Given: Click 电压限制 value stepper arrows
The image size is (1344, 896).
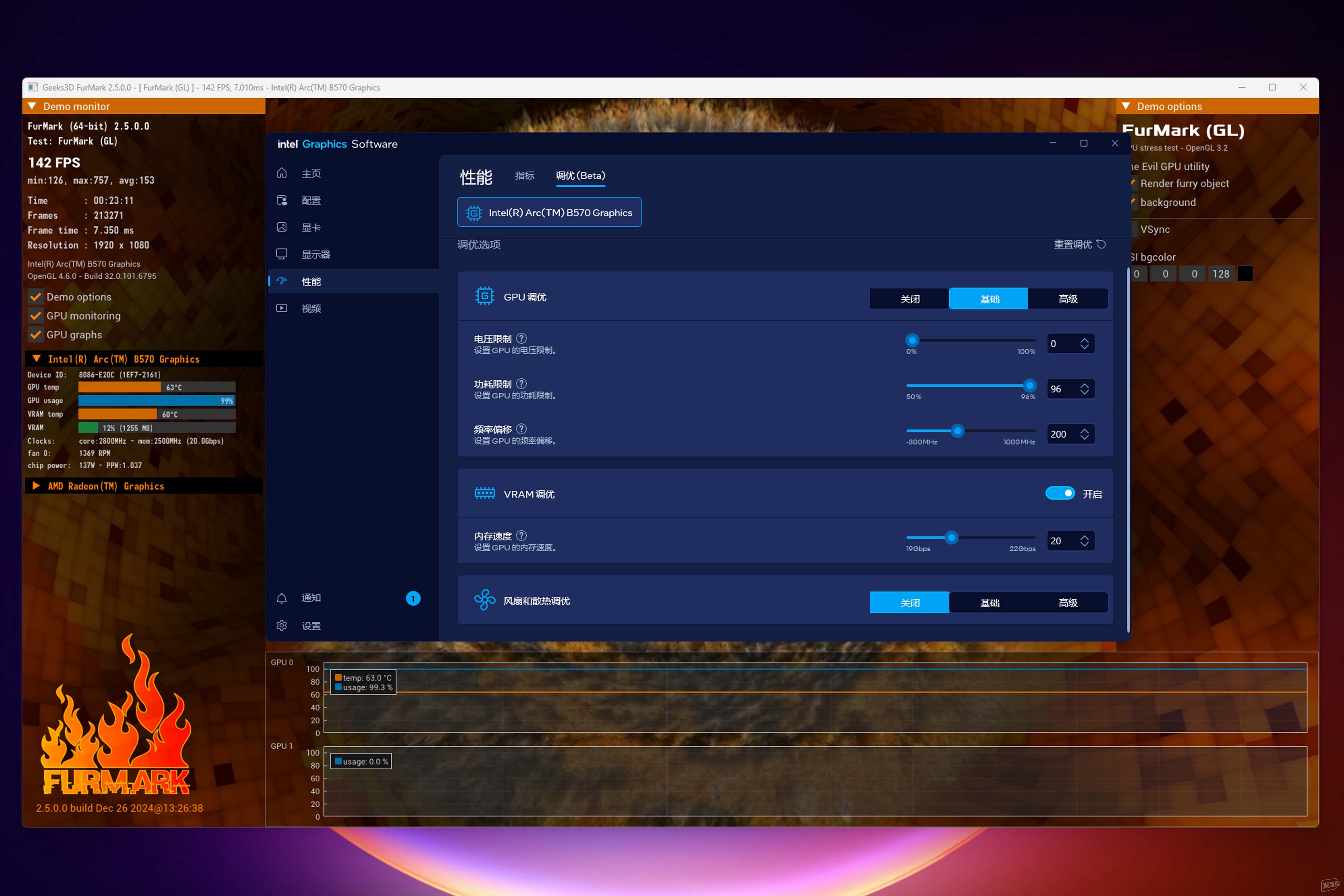Looking at the screenshot, I should point(1084,344).
